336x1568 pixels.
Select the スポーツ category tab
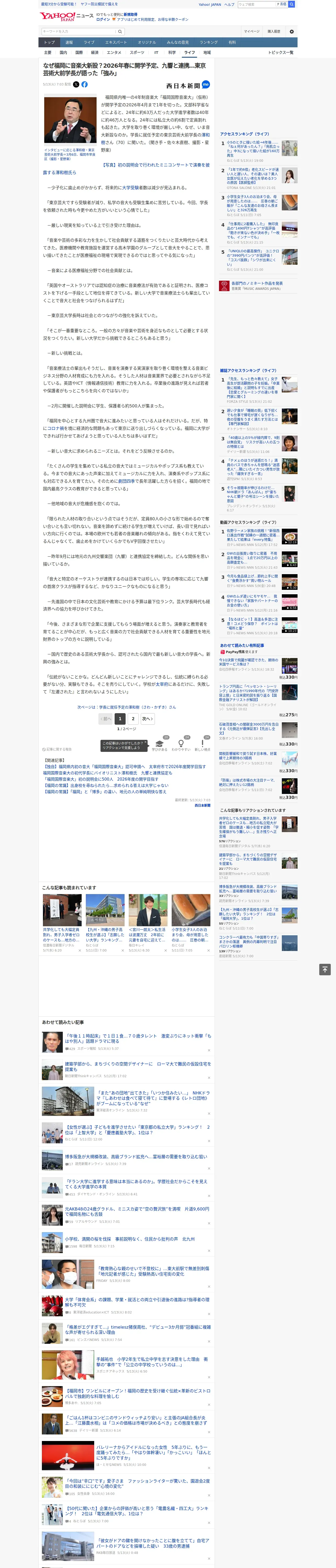pos(137,52)
